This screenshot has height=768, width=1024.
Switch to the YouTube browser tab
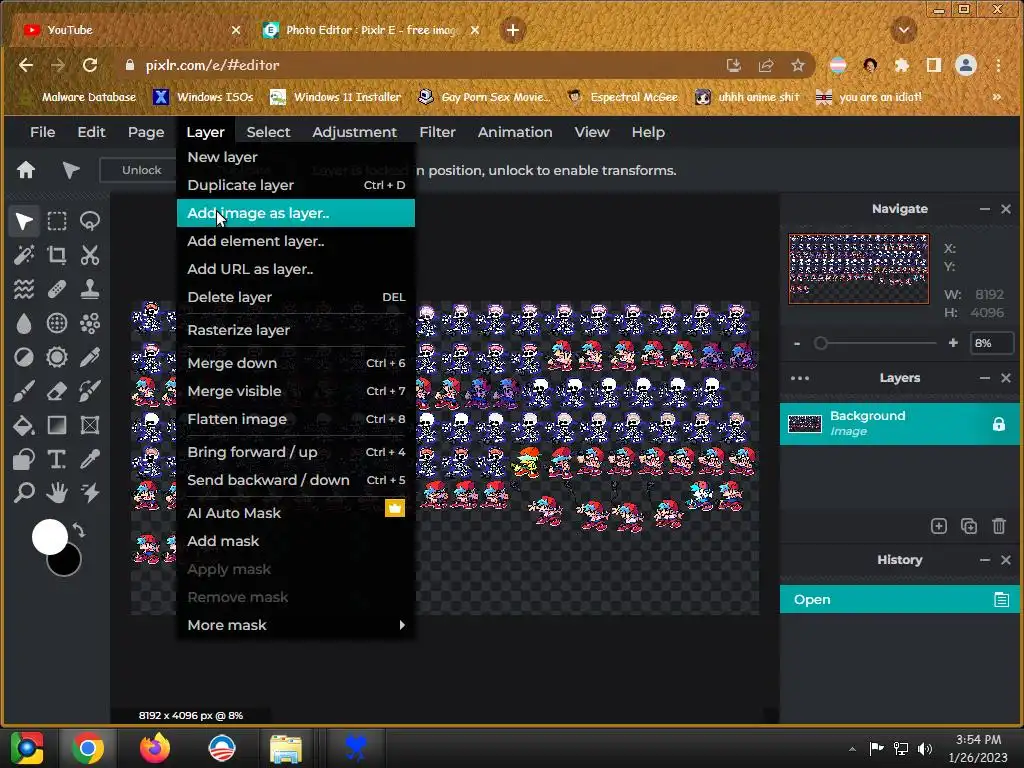[x=131, y=30]
